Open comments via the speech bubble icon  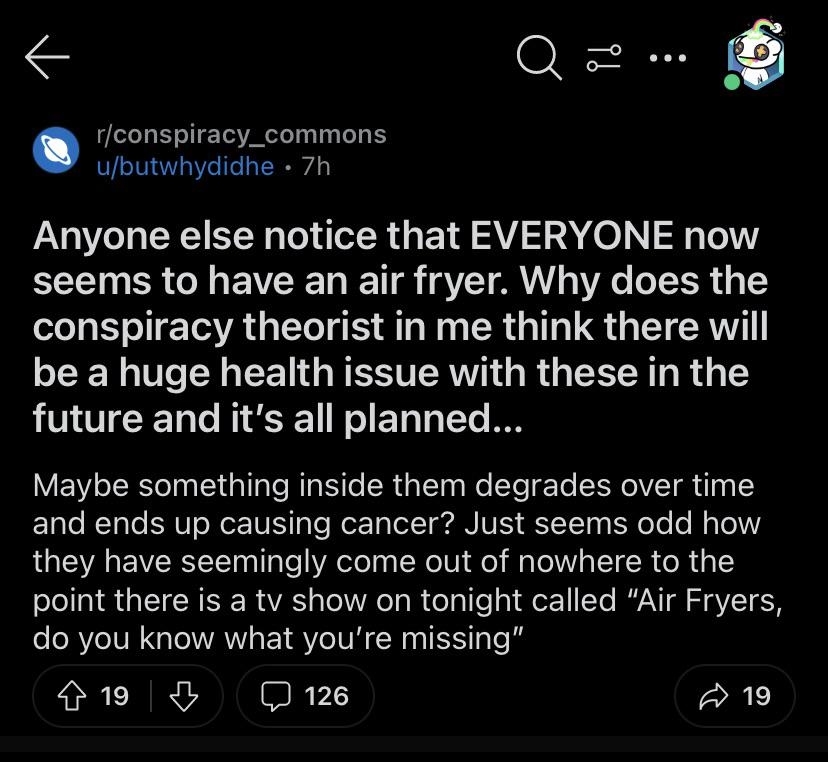274,696
